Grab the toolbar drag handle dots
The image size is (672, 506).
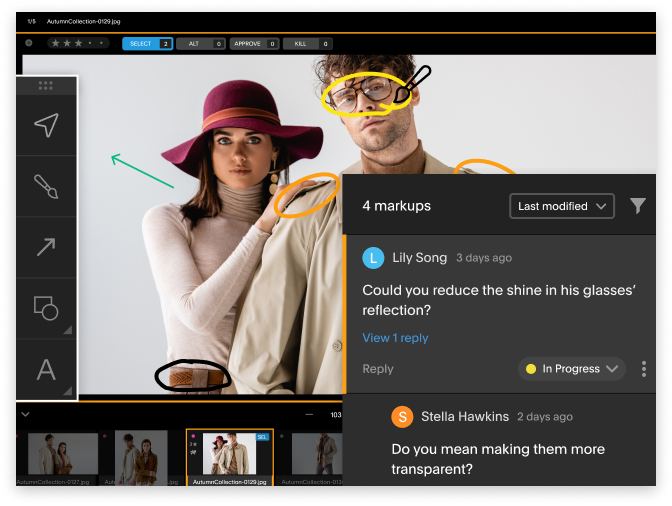[45, 86]
